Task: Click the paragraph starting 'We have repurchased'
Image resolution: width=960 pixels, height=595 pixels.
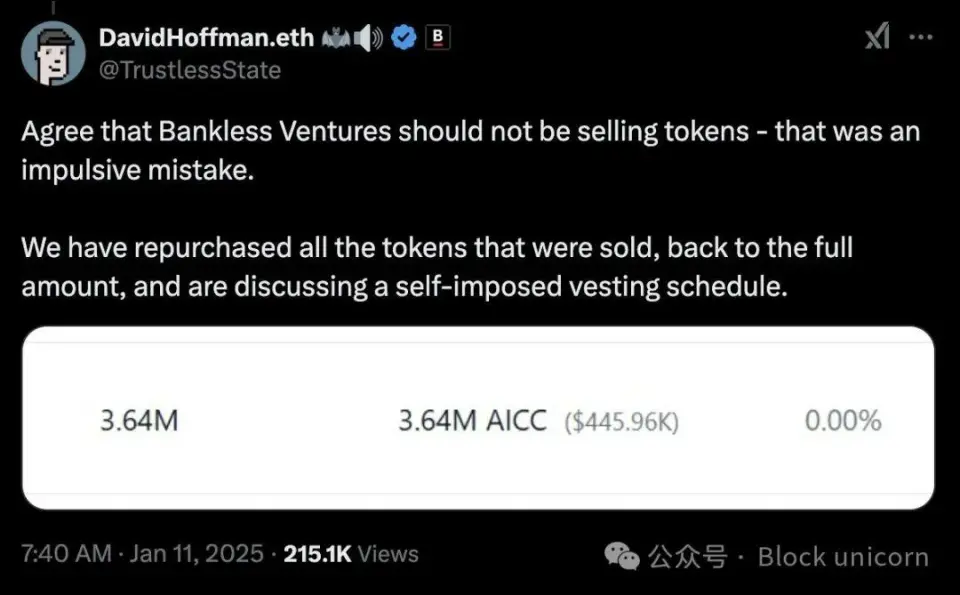Action: tap(437, 266)
